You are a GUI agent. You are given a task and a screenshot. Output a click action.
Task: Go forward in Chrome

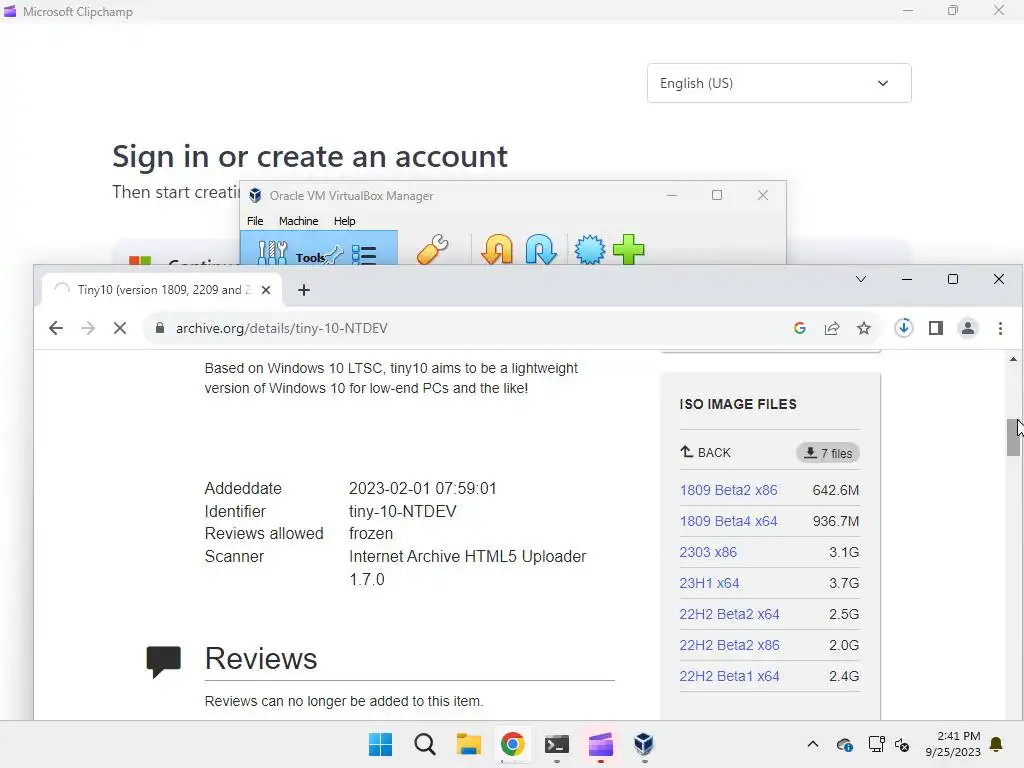(88, 328)
